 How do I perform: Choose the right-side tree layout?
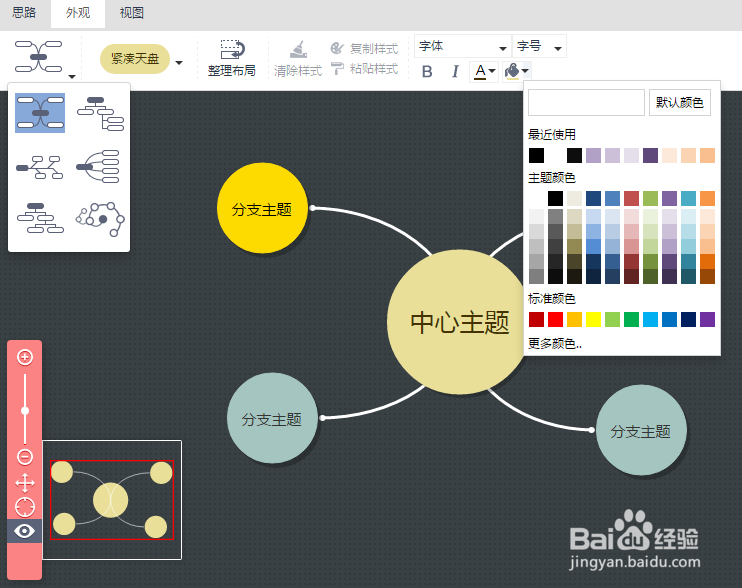100,114
